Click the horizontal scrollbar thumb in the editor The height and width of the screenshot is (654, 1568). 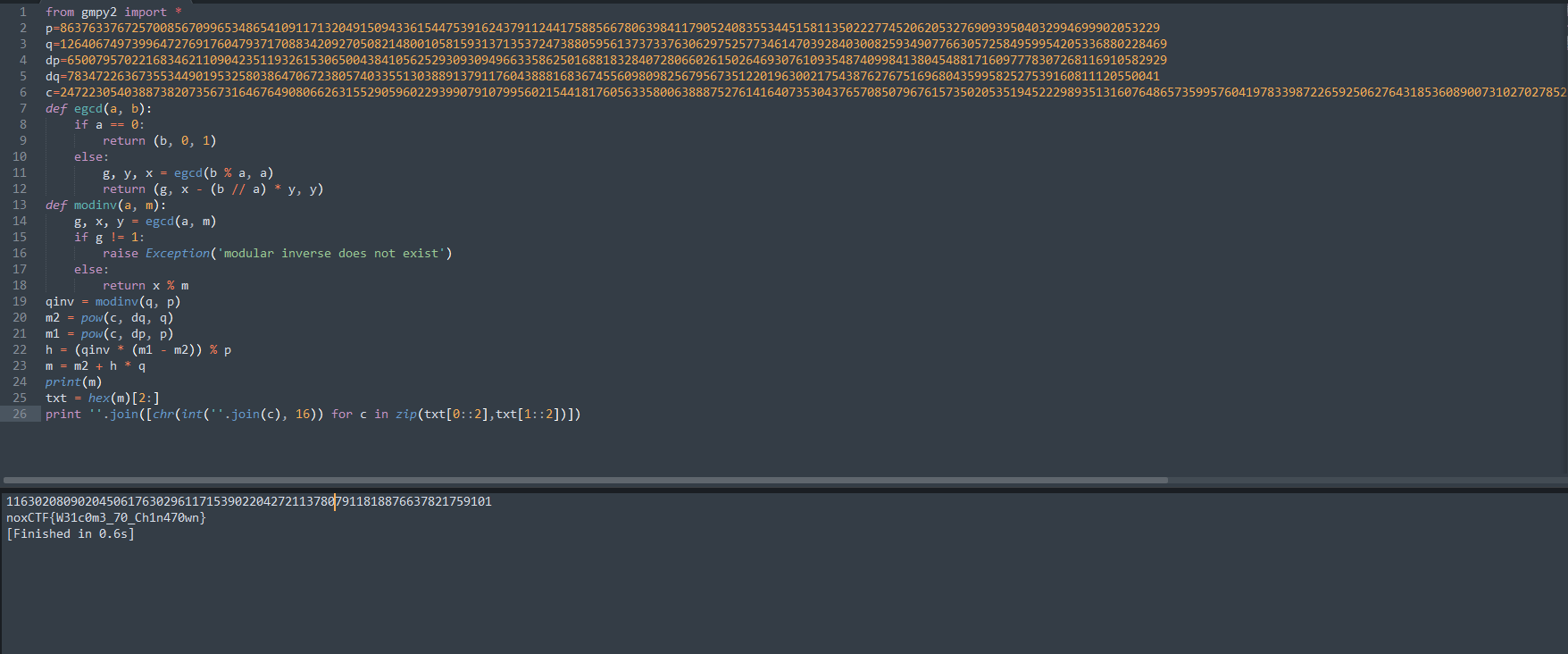[x=585, y=480]
